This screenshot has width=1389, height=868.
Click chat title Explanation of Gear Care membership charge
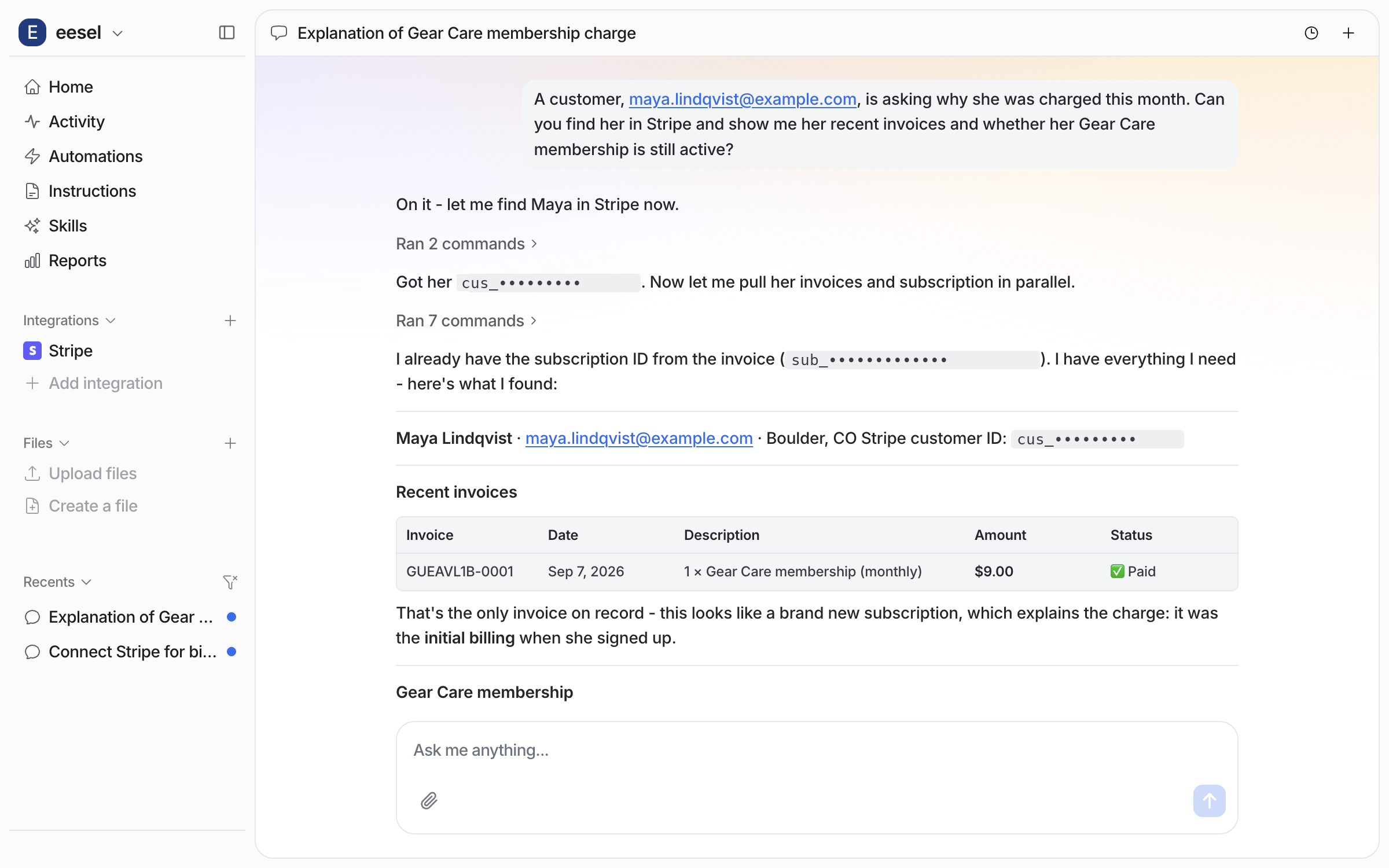(466, 33)
